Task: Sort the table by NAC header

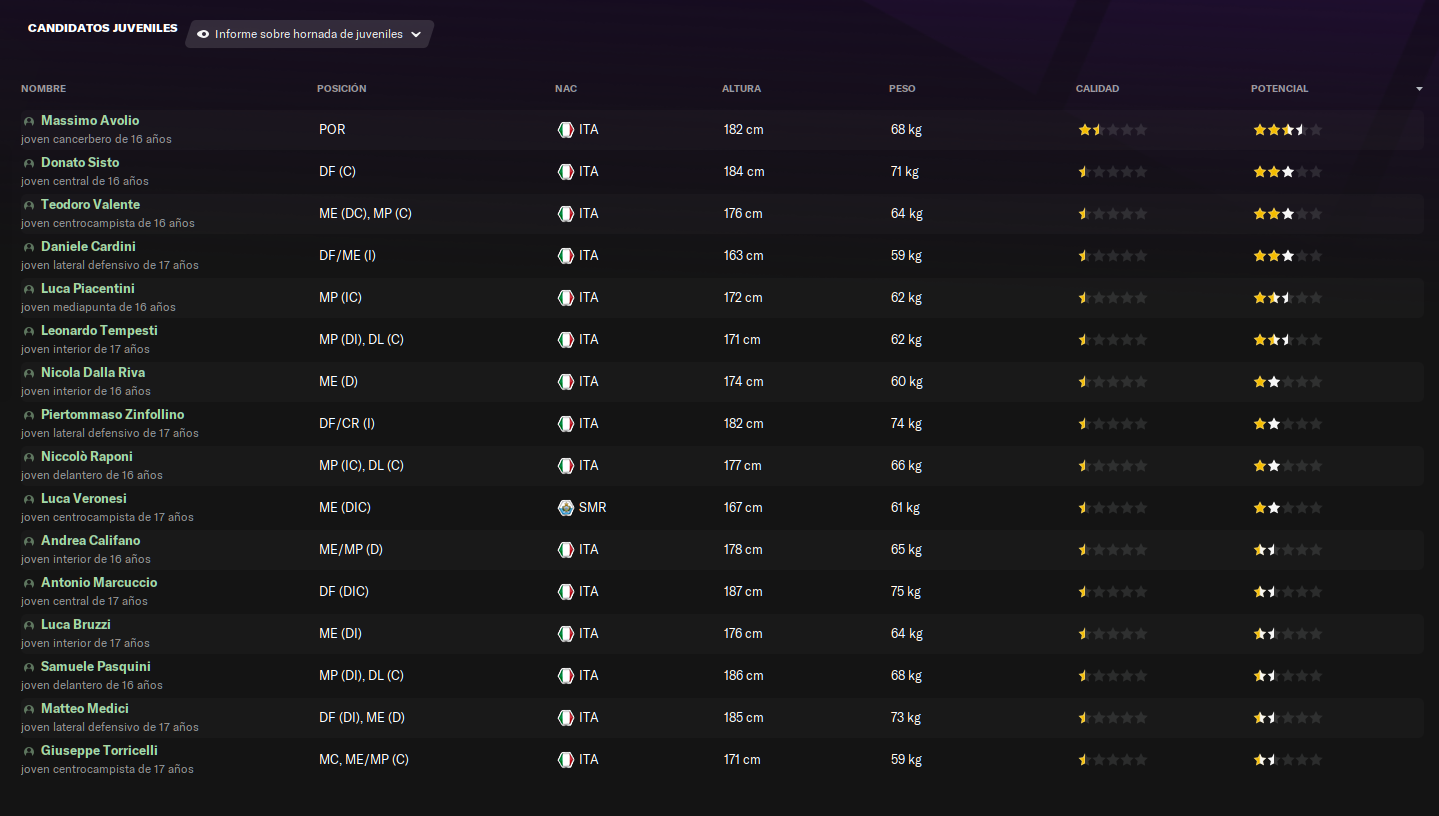Action: tap(566, 89)
